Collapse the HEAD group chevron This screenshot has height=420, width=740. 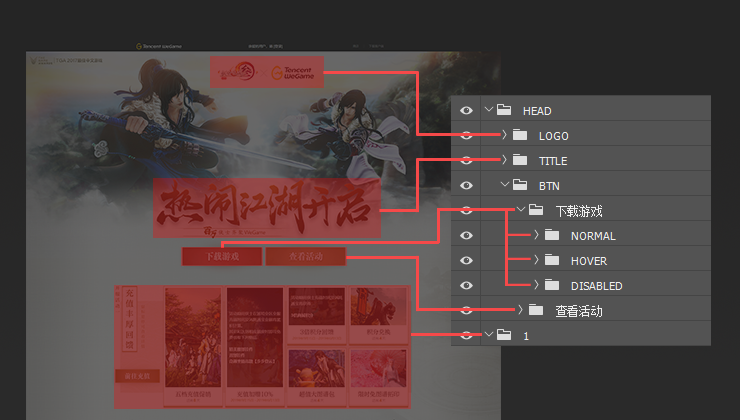coord(488,109)
